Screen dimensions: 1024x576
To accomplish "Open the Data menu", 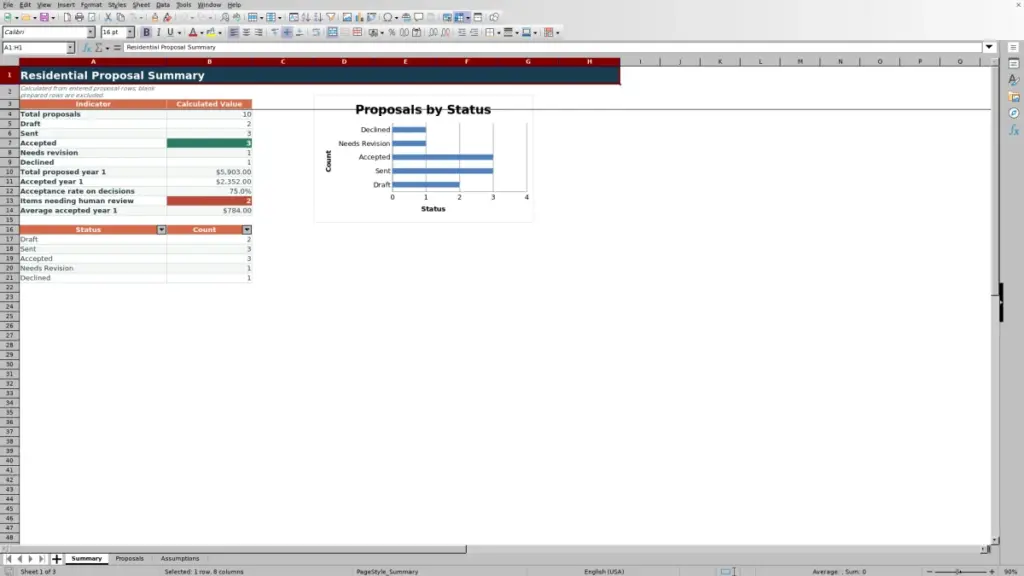I will (163, 5).
